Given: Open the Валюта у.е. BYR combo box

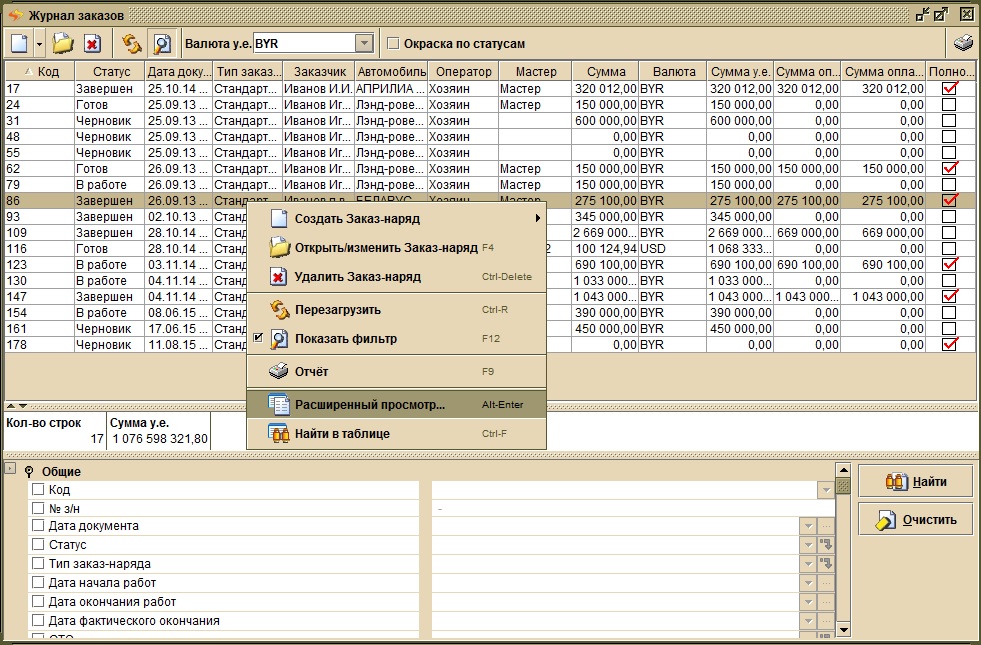Looking at the screenshot, I should coord(365,44).
